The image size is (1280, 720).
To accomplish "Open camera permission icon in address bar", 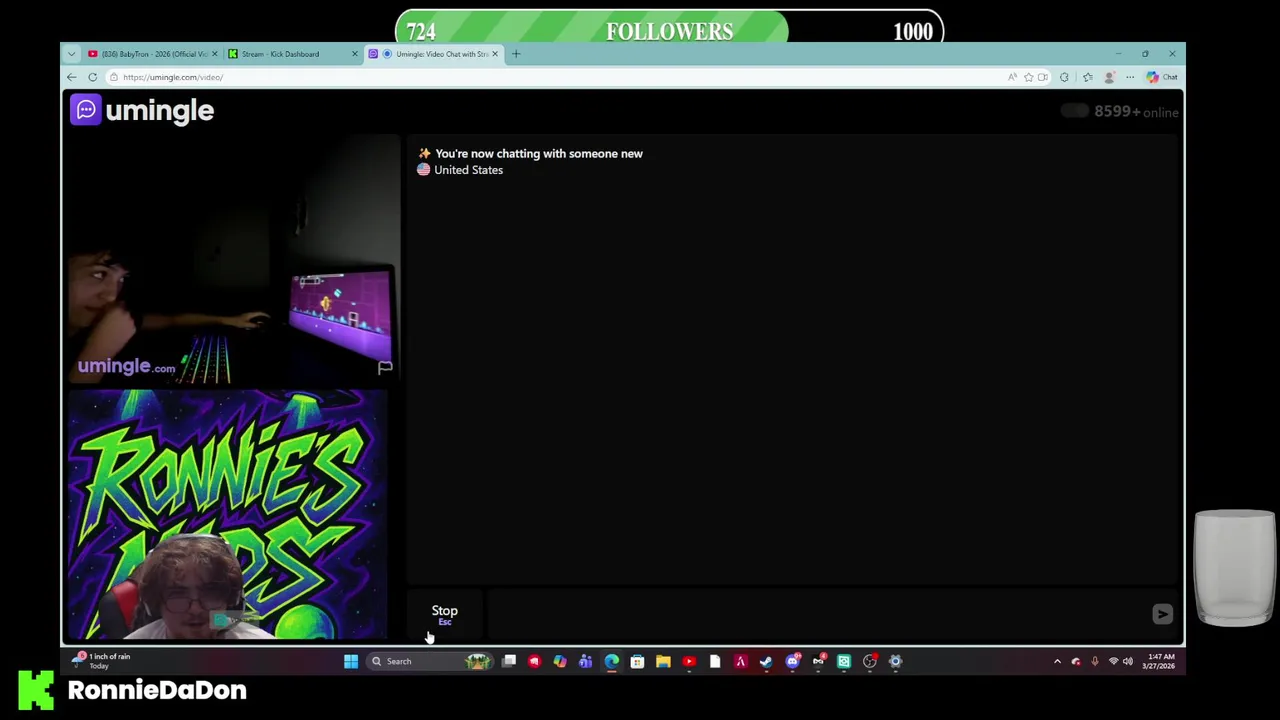I will 1043,77.
